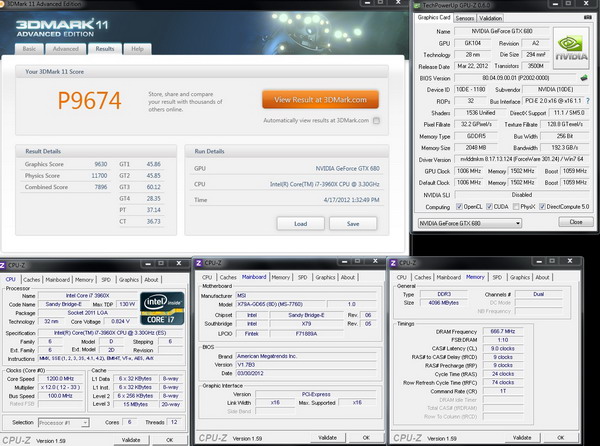Click the CPU-Z mainboard window title icon
This screenshot has height=446, width=600.
coord(199,263)
